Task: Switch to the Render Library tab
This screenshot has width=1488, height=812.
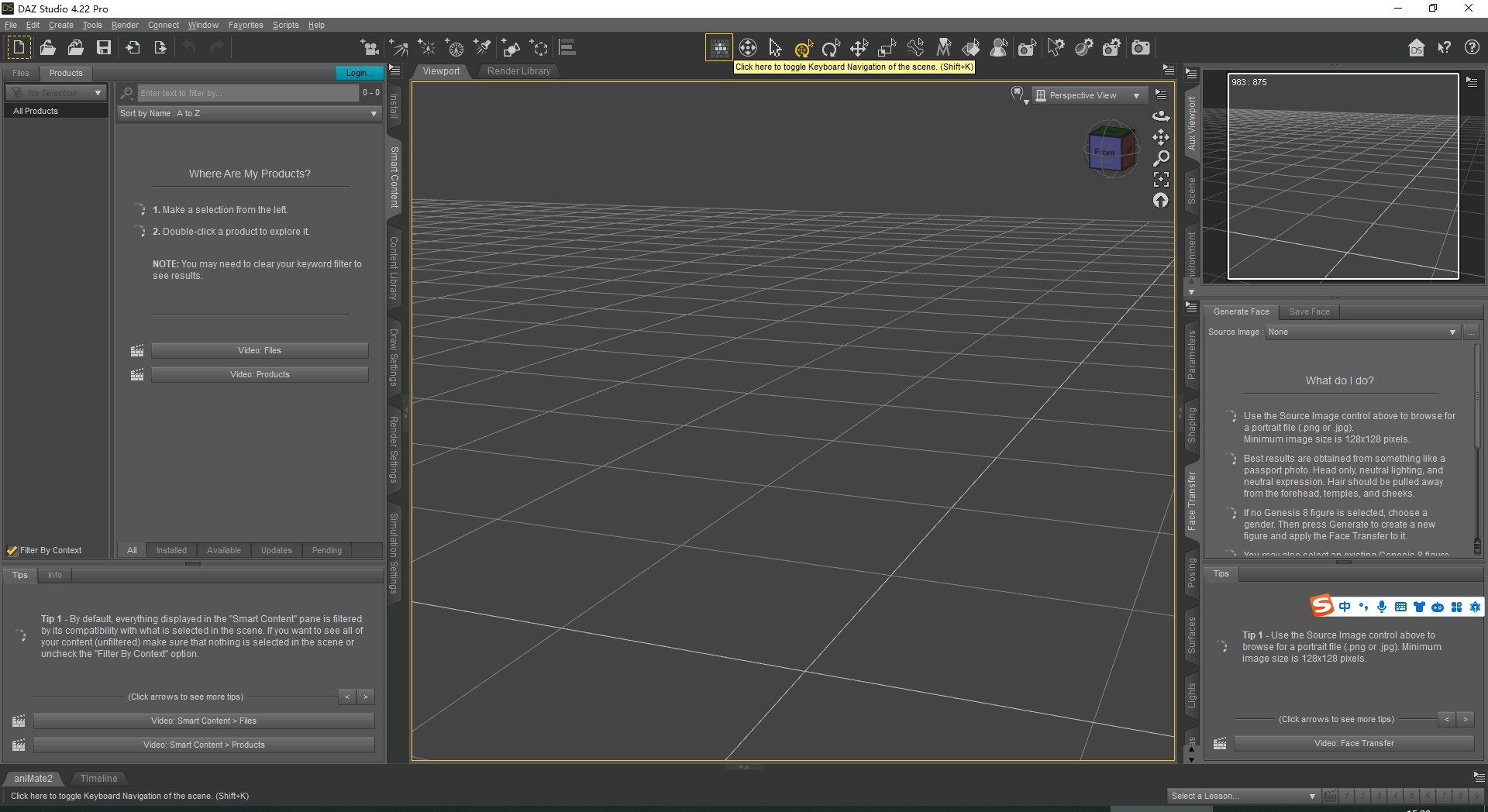Action: pos(518,71)
